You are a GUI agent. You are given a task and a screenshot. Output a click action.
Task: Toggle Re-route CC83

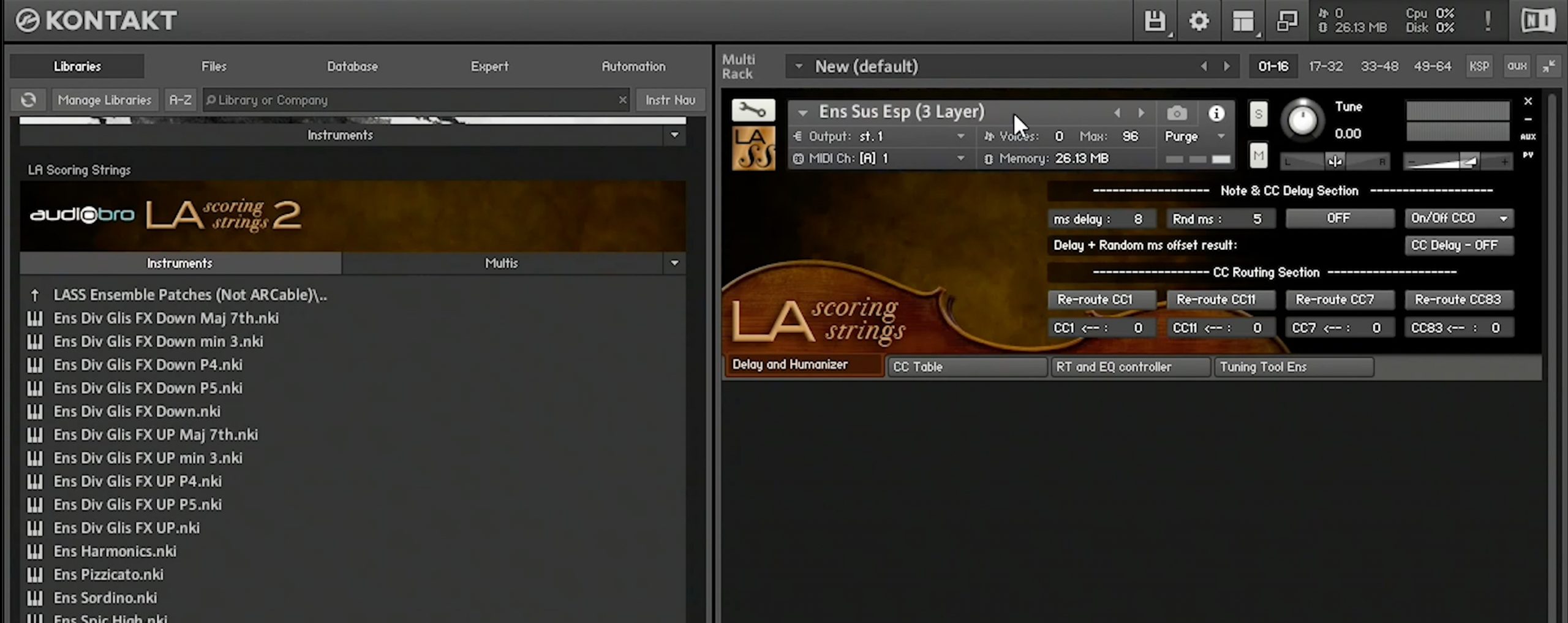click(x=1458, y=300)
